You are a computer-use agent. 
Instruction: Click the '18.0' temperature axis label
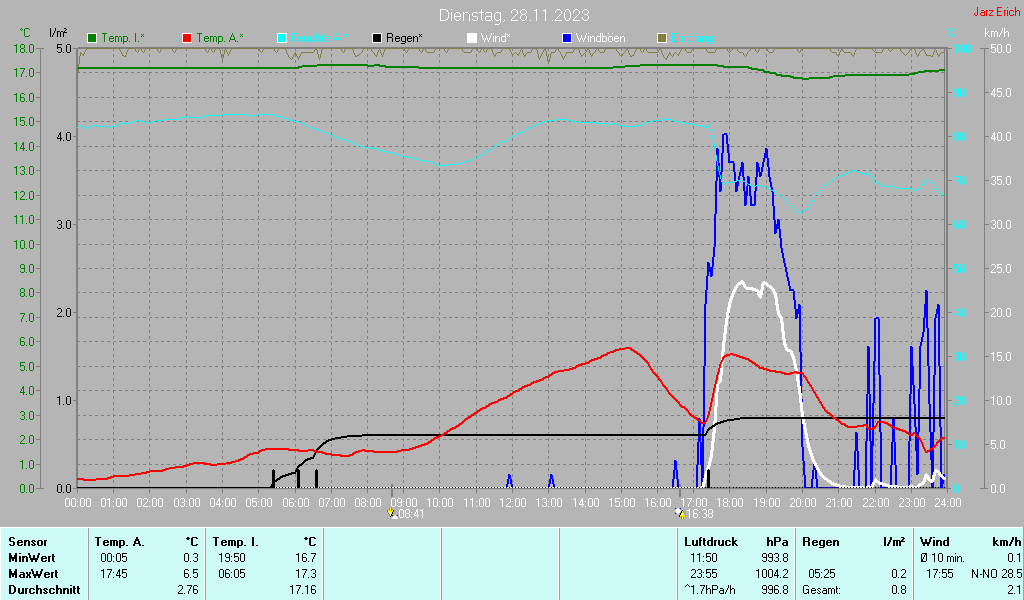[x=24, y=48]
